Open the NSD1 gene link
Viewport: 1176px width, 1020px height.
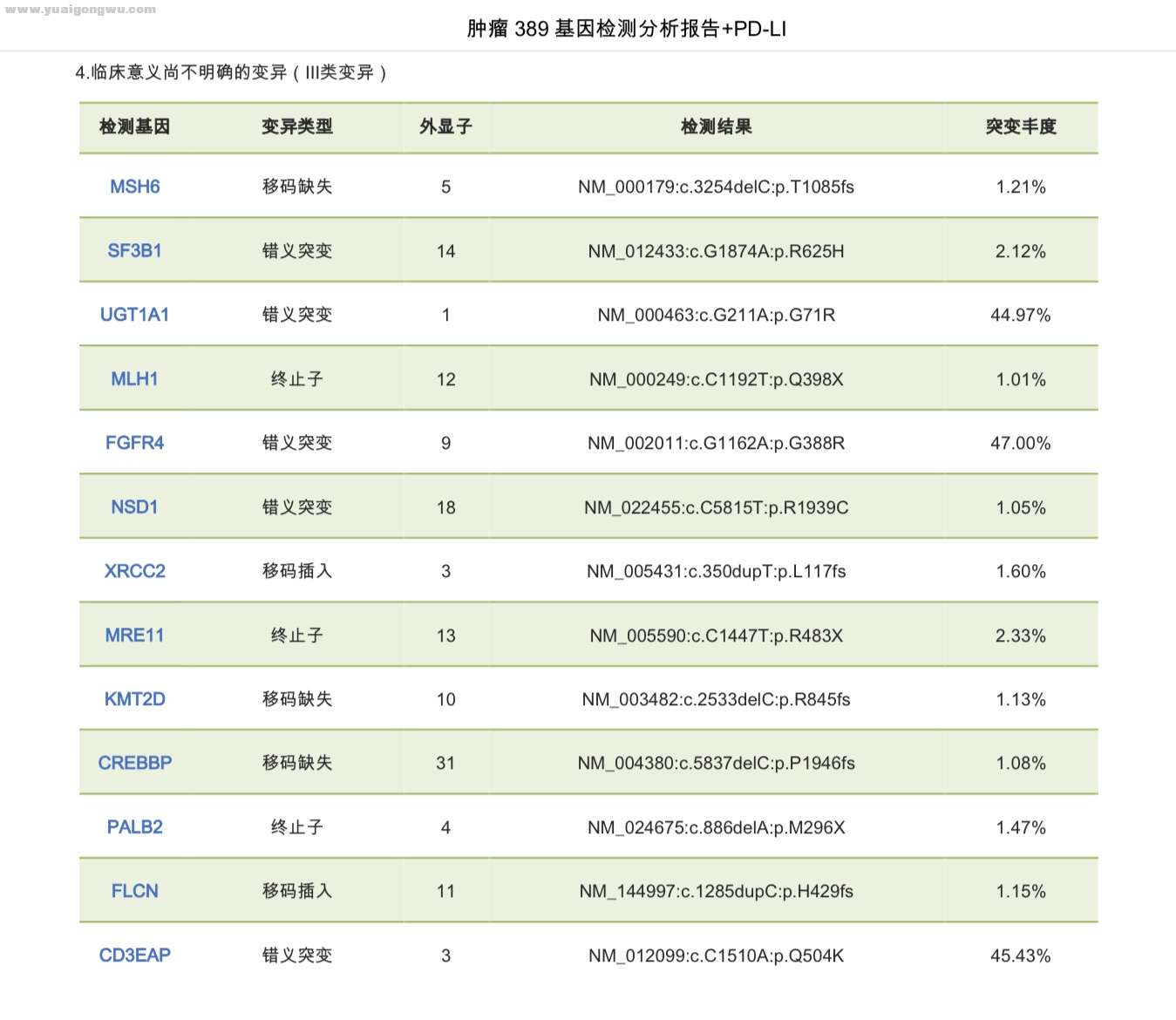[135, 507]
